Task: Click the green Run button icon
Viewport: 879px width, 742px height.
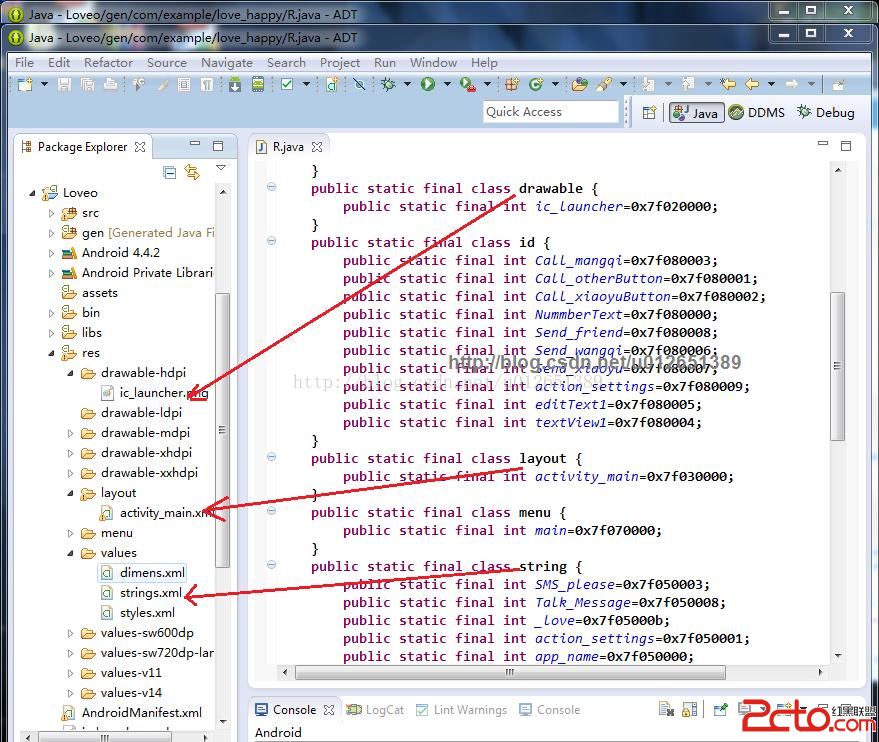Action: click(428, 85)
